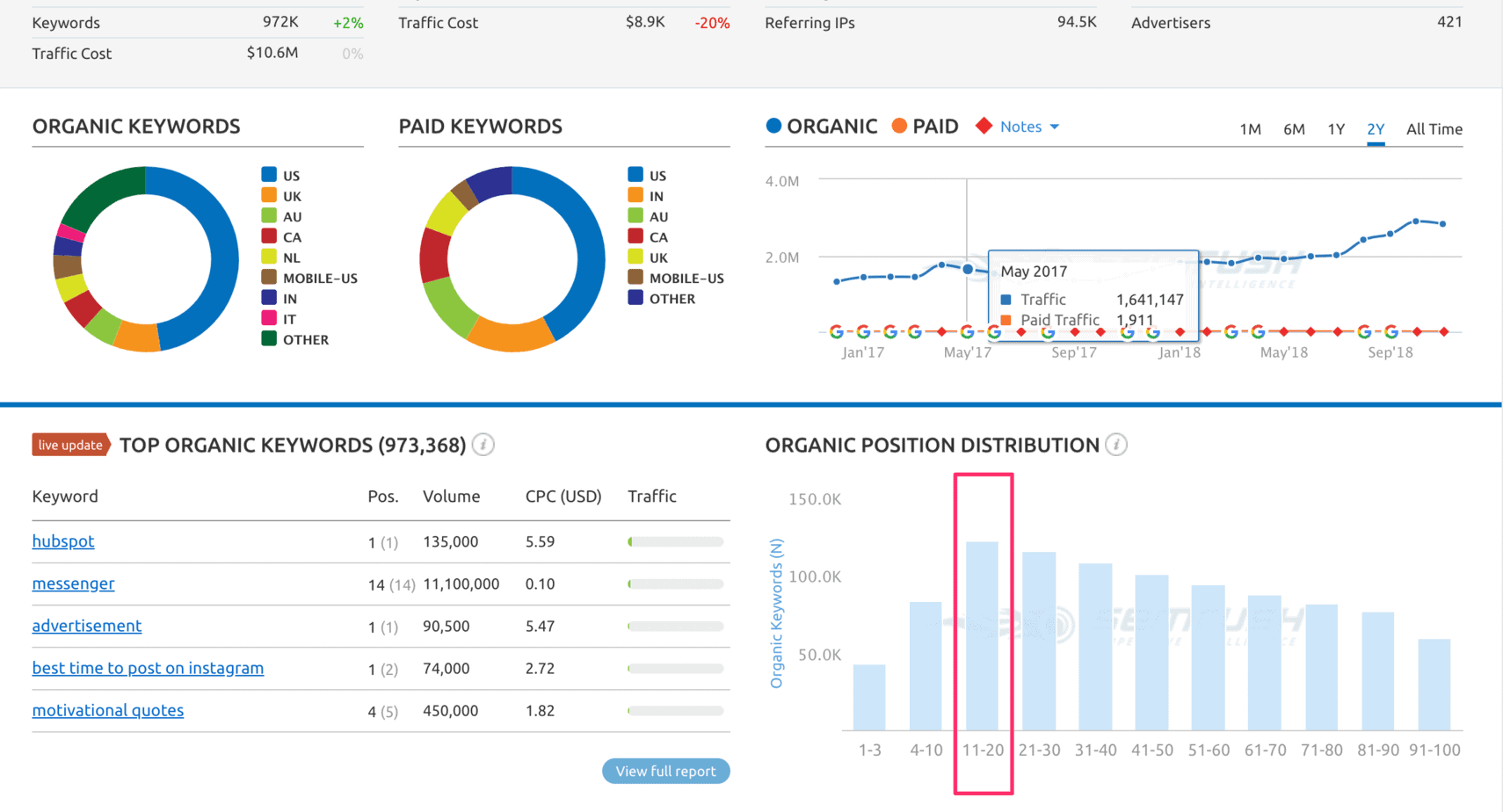Screen dimensions: 1503x812
Task: Click the 450,000 volume value
Action: 450,710
